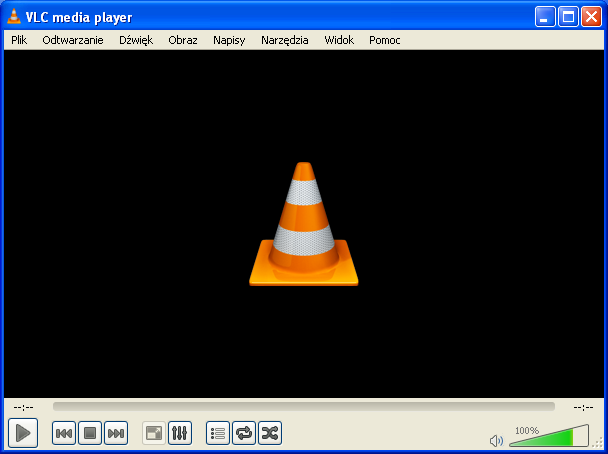Open the Plik menu
This screenshot has height=454, width=608.
[19, 40]
